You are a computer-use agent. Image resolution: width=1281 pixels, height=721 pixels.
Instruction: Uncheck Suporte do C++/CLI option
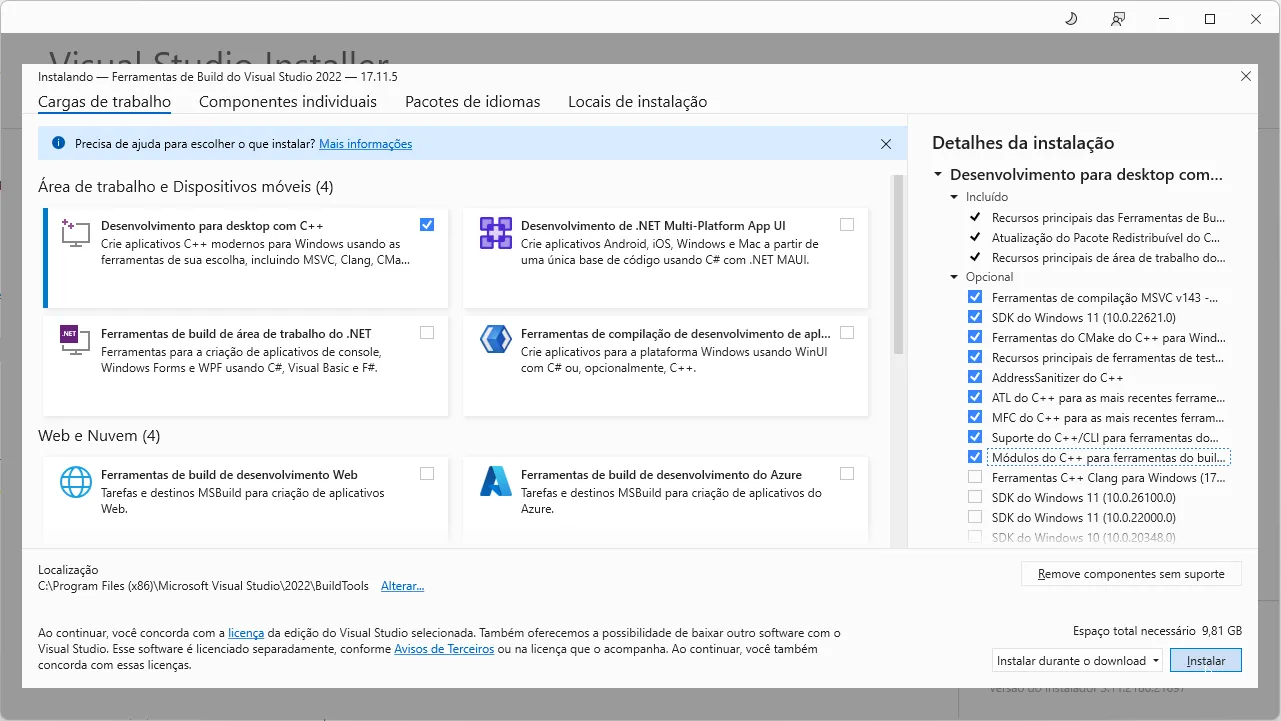(975, 437)
